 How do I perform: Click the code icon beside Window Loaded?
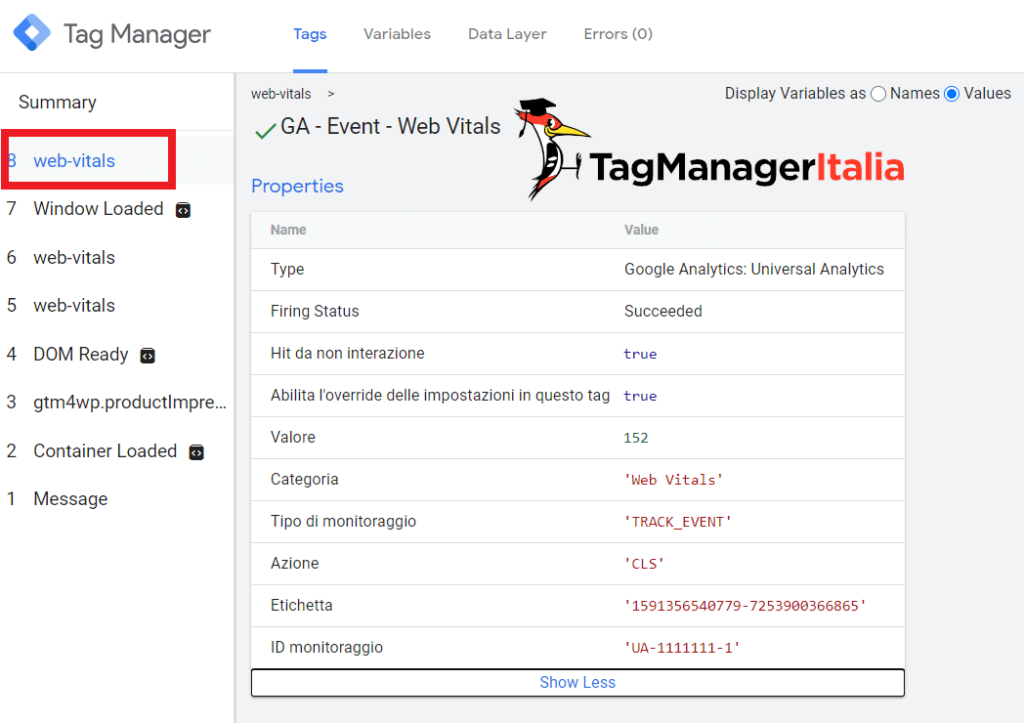coord(183,210)
